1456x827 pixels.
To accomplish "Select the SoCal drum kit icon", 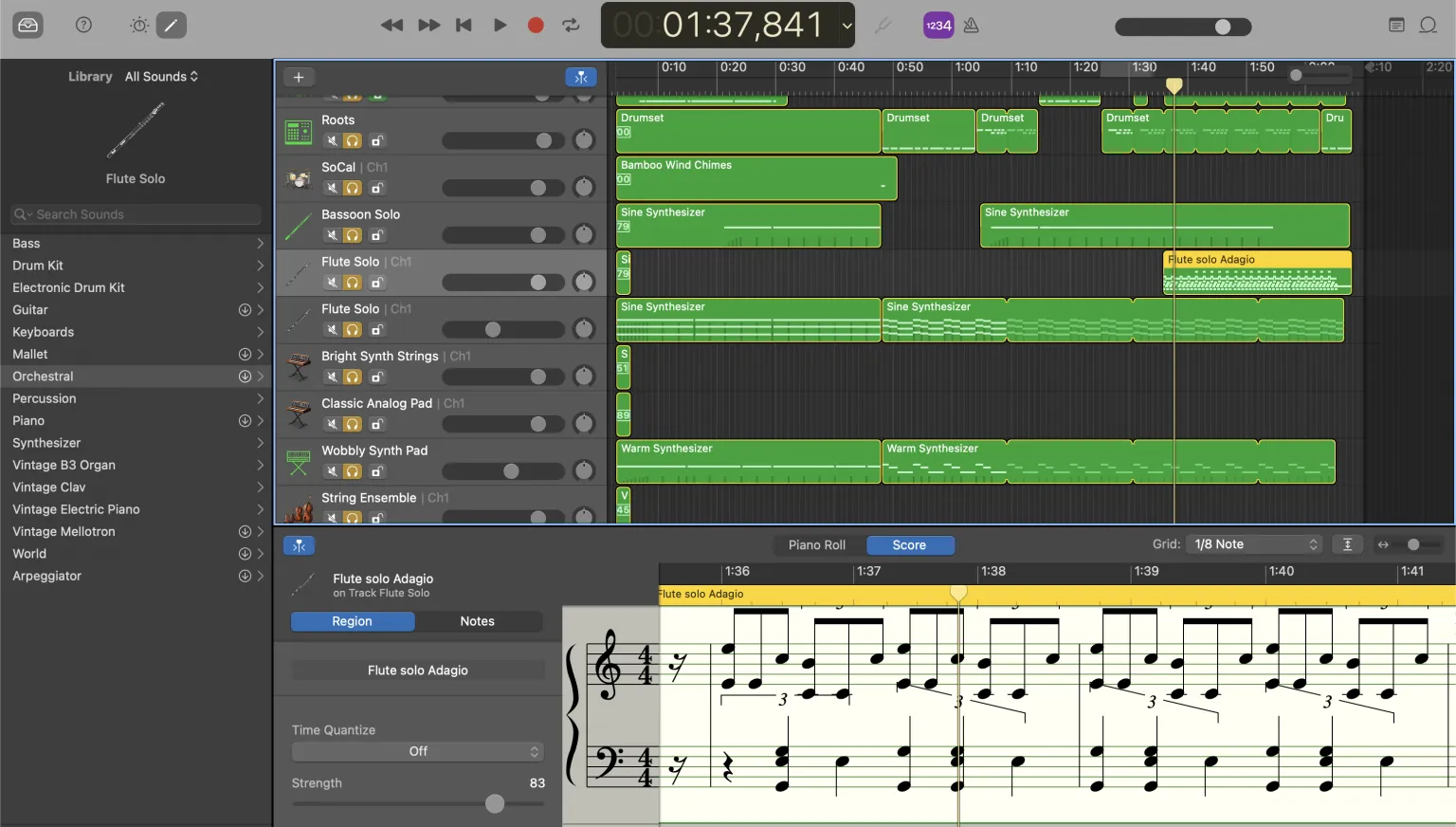I will [x=299, y=179].
